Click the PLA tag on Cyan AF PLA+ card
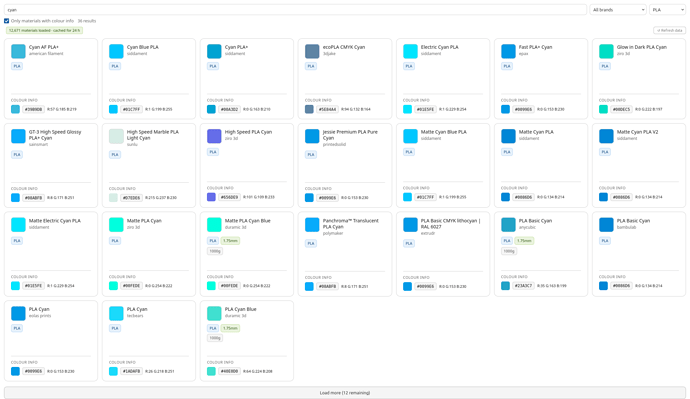This screenshot has height=399, width=690. click(17, 66)
